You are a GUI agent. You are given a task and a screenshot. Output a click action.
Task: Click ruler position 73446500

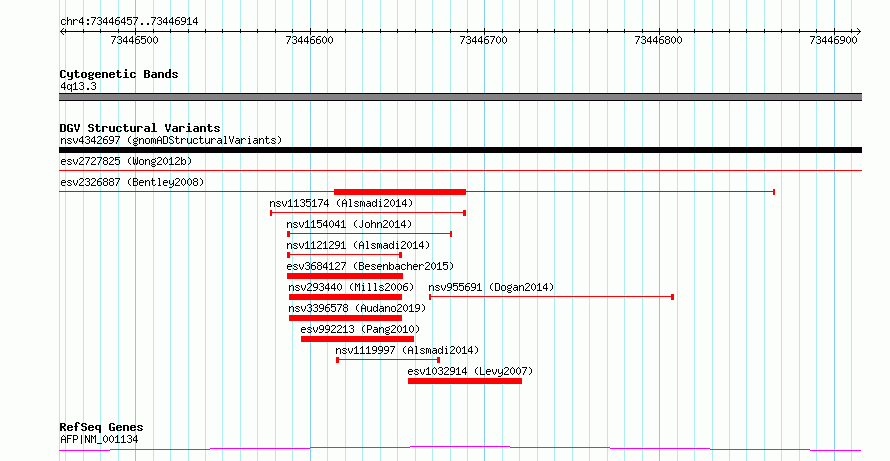tap(135, 40)
